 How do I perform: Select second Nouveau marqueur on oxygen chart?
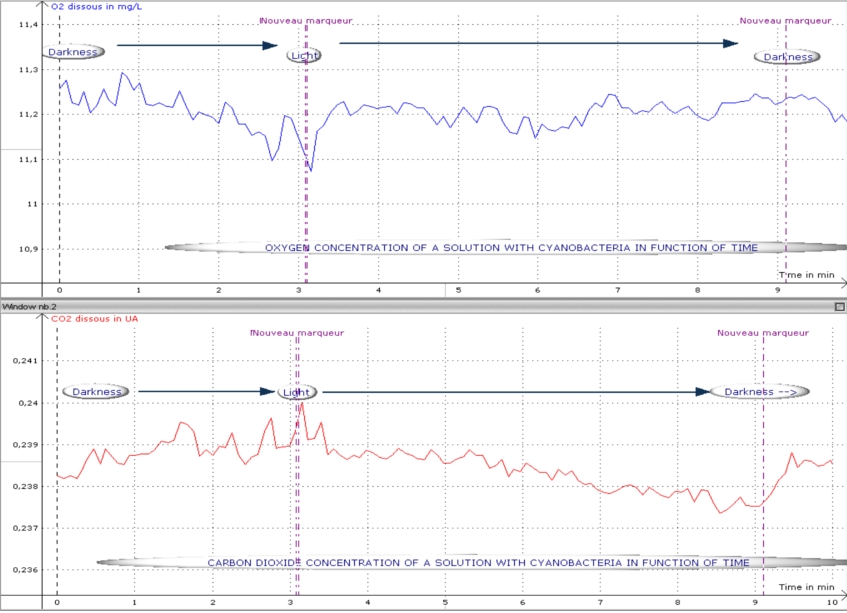pyautogui.click(x=785, y=20)
